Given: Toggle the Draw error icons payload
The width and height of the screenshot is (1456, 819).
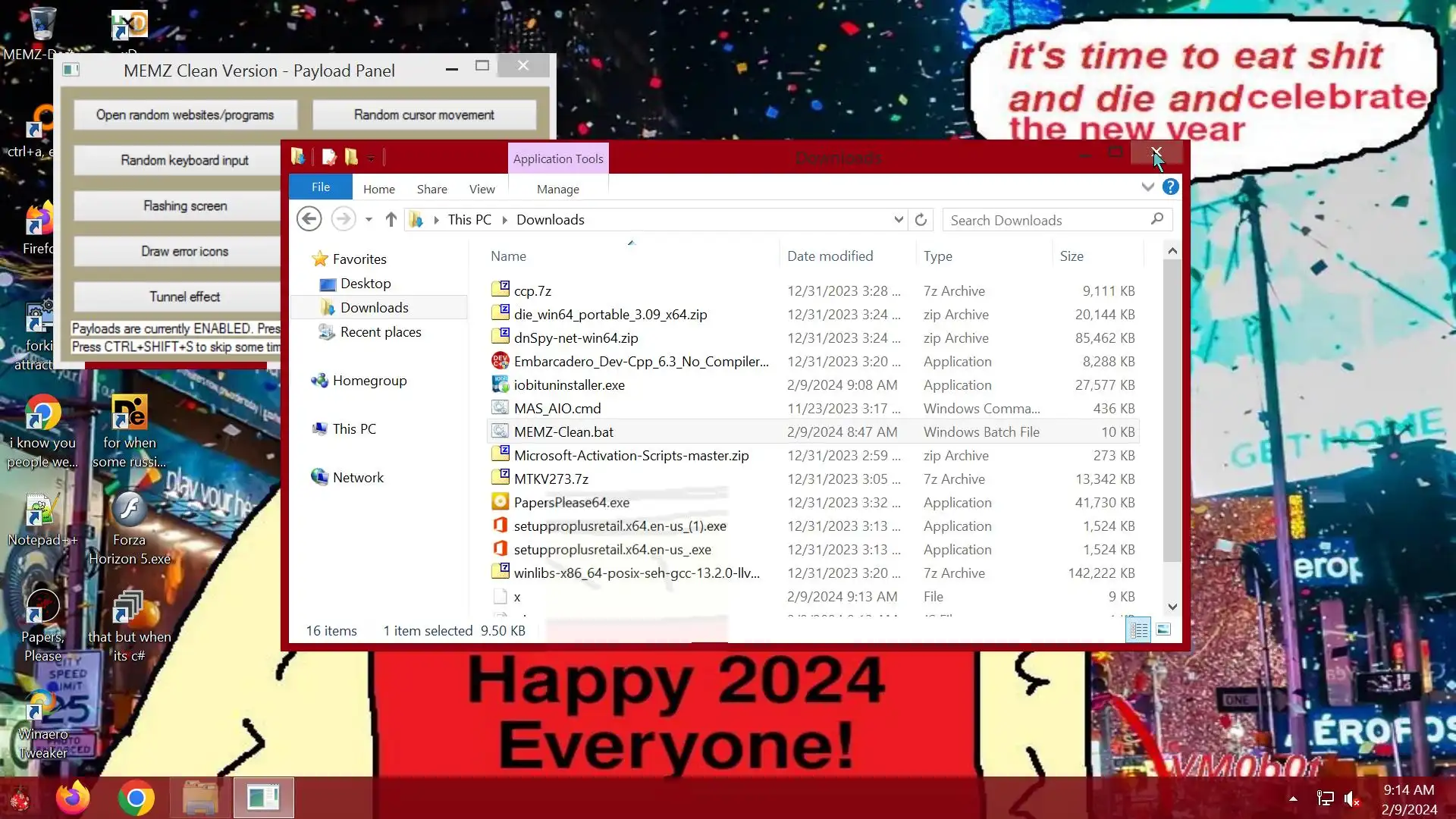Looking at the screenshot, I should pyautogui.click(x=184, y=251).
